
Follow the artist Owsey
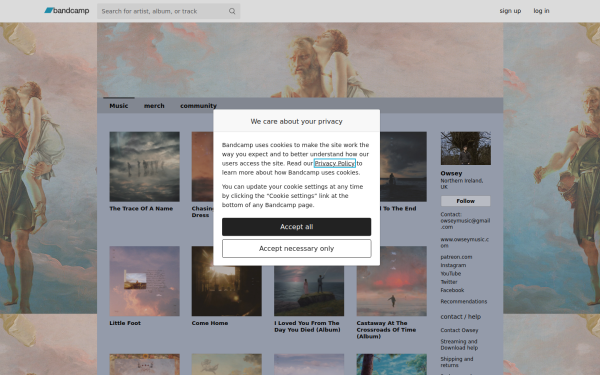[x=465, y=201]
